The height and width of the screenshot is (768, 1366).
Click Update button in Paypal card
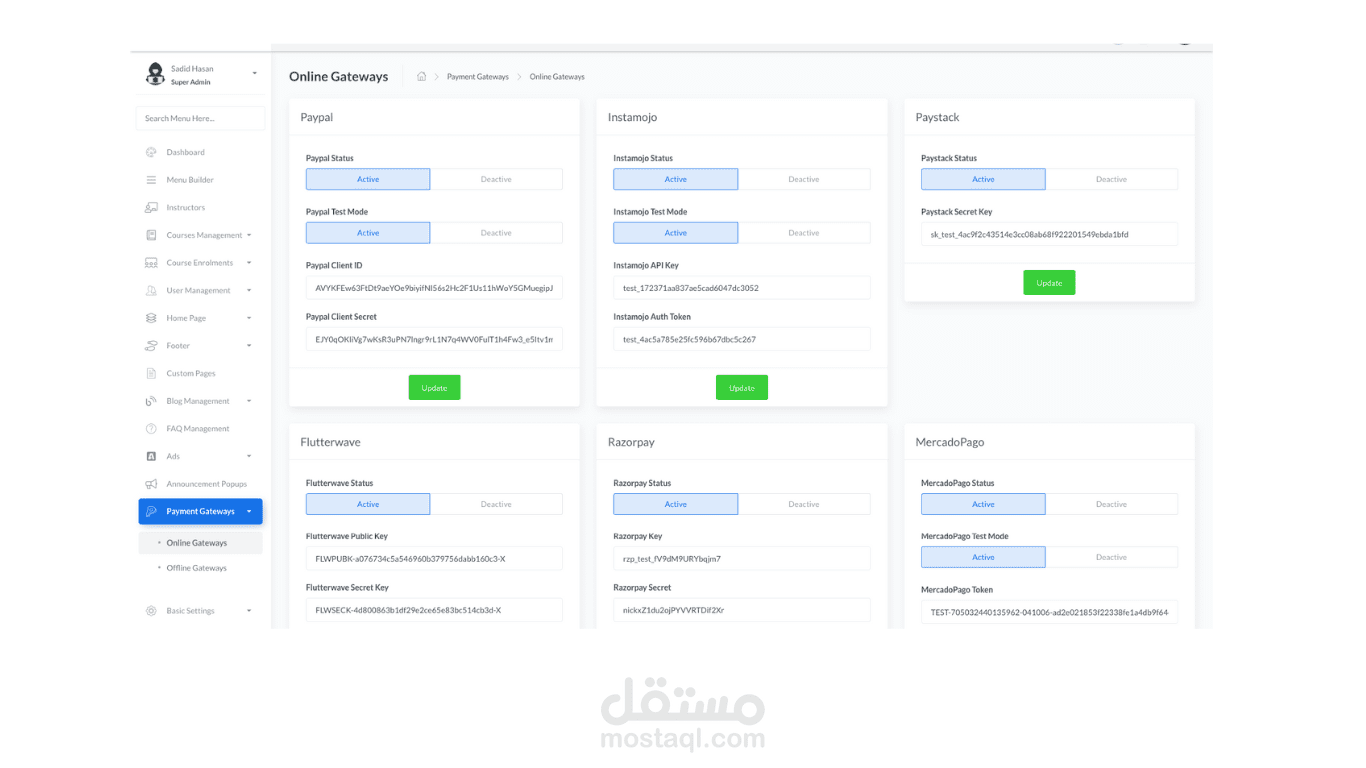434,388
